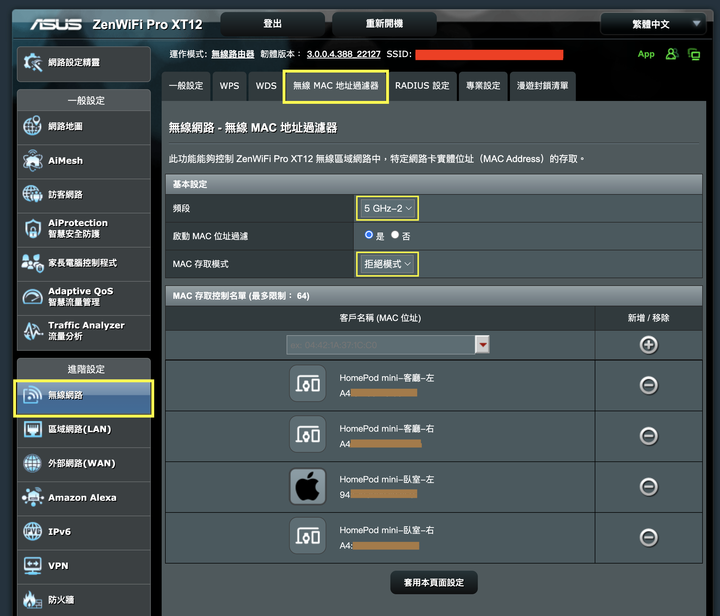720x616 pixels.
Task: Click HomePod mini-臥室-左 client name
Action: pos(387,479)
